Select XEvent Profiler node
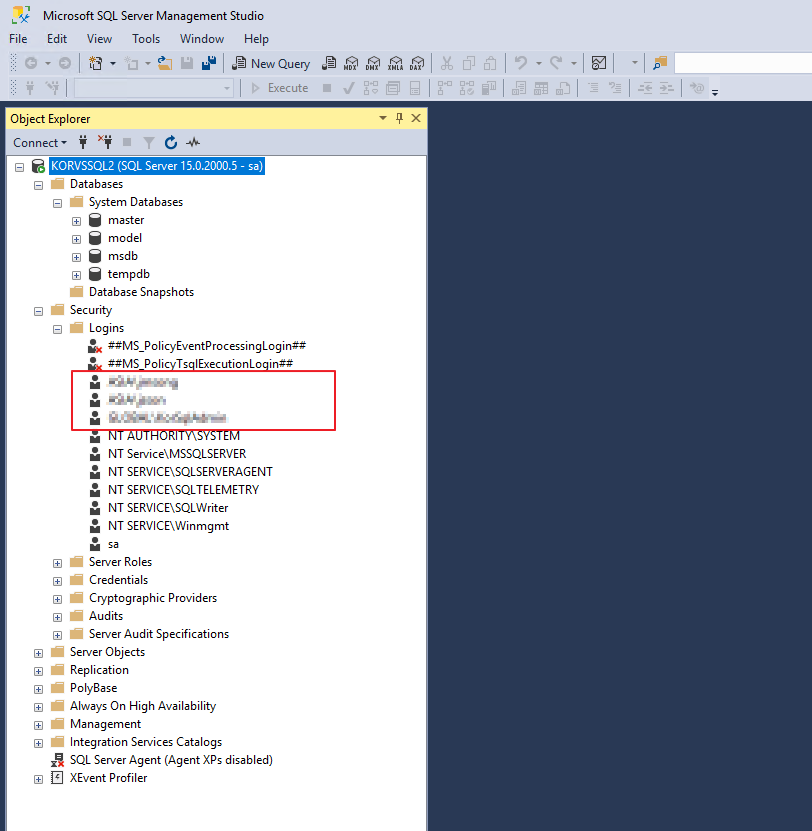The image size is (812, 831). (x=108, y=778)
